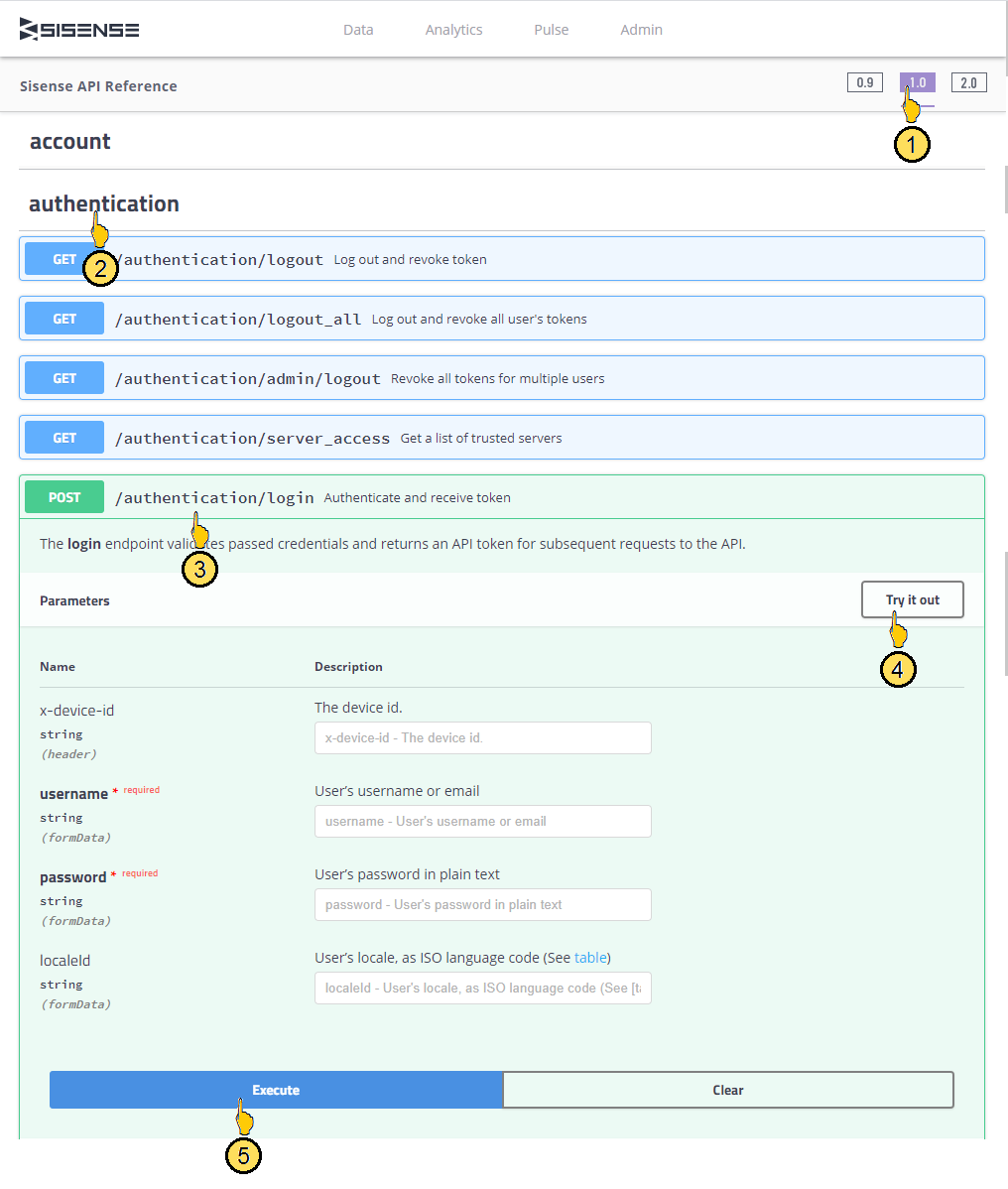Click the login endpoint description sentence

pyautogui.click(x=393, y=544)
